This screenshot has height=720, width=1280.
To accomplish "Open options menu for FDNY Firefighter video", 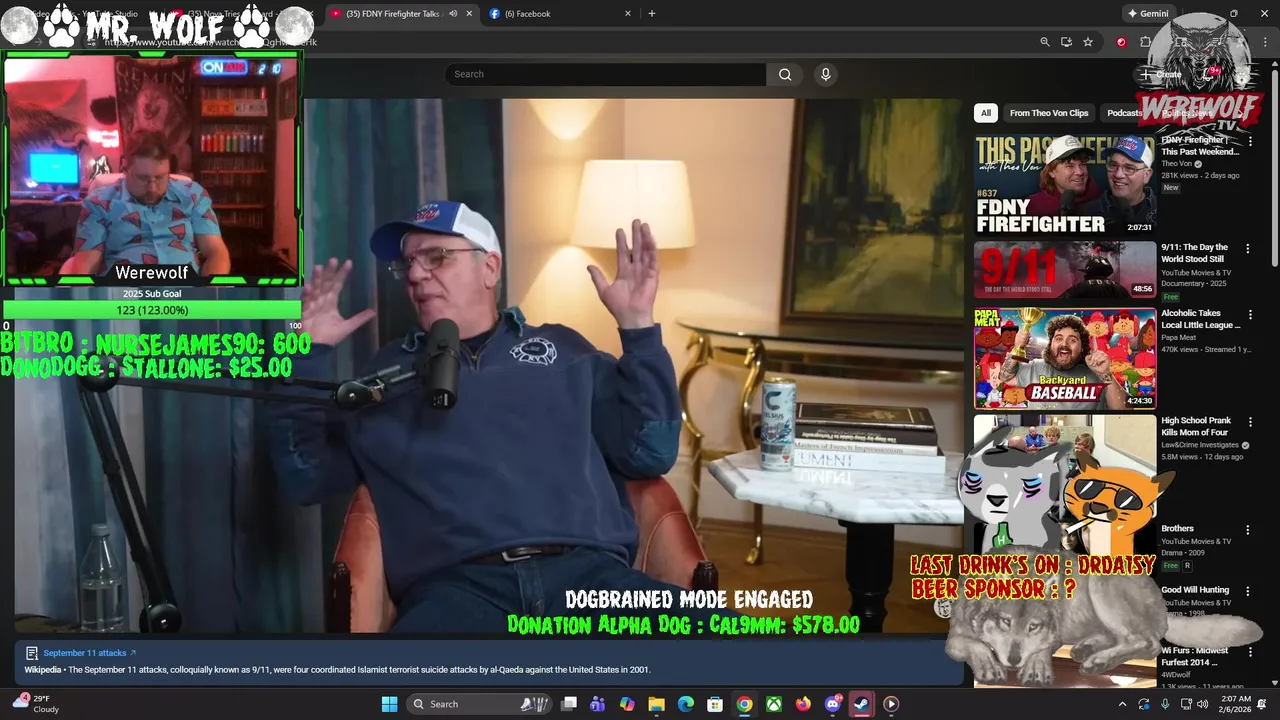I will coord(1248,141).
